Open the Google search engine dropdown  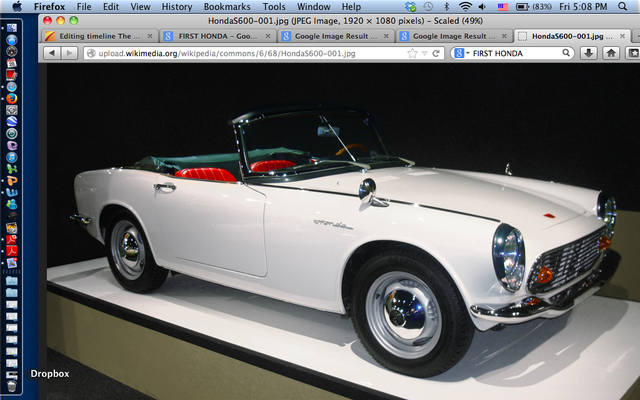(461, 53)
